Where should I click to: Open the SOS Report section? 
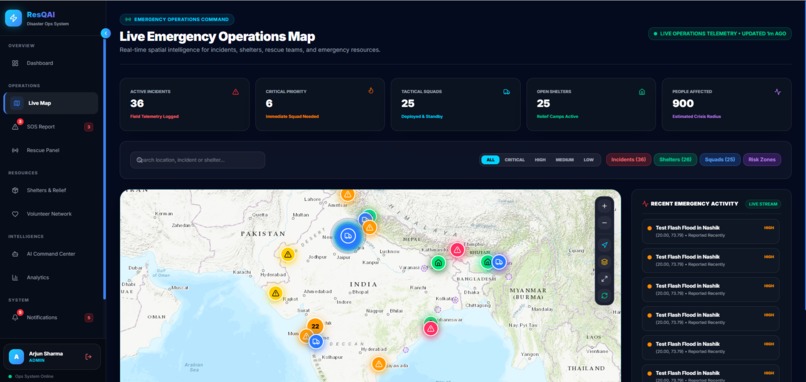click(50, 126)
